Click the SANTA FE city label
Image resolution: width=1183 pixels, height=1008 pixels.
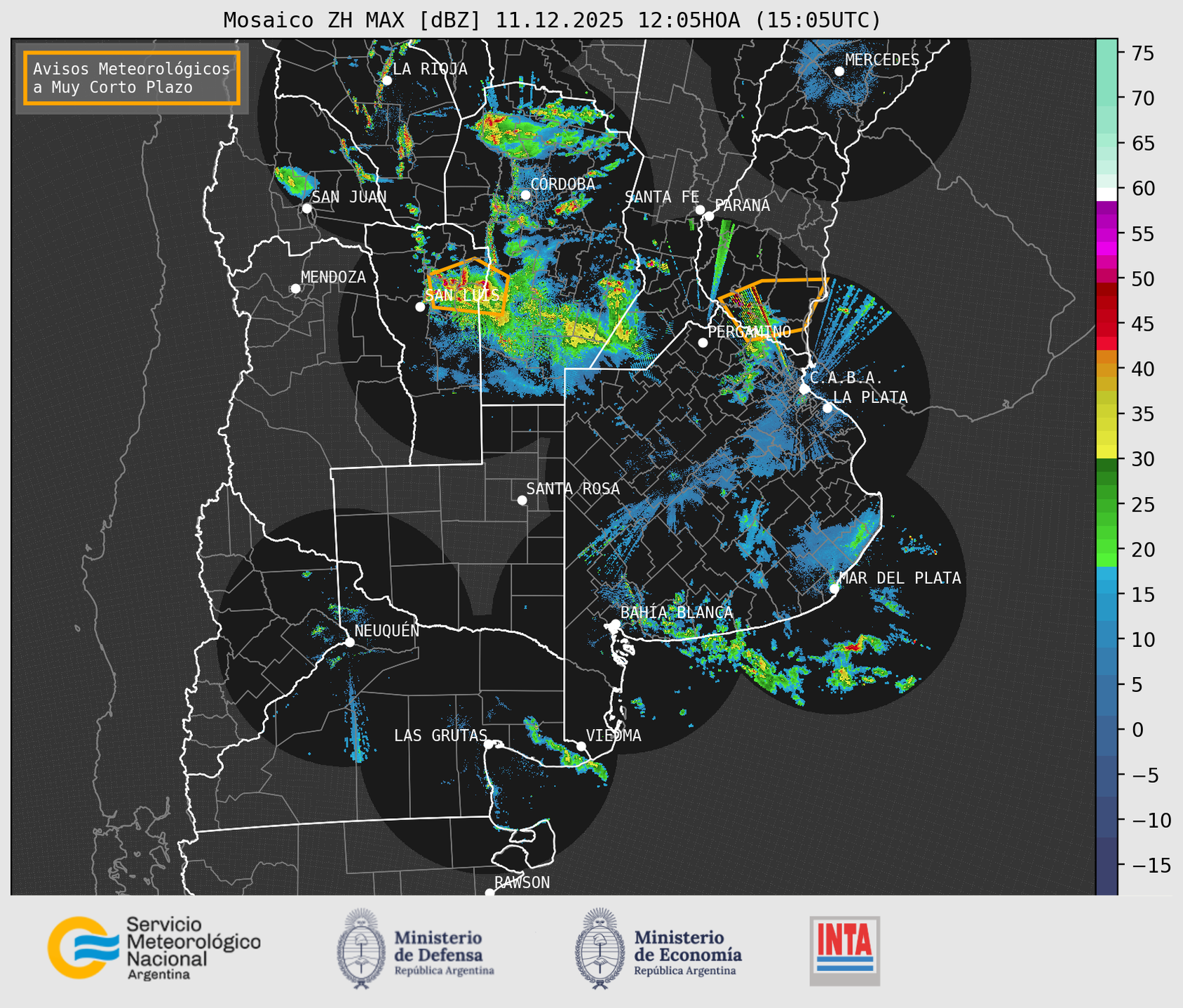pyautogui.click(x=662, y=197)
